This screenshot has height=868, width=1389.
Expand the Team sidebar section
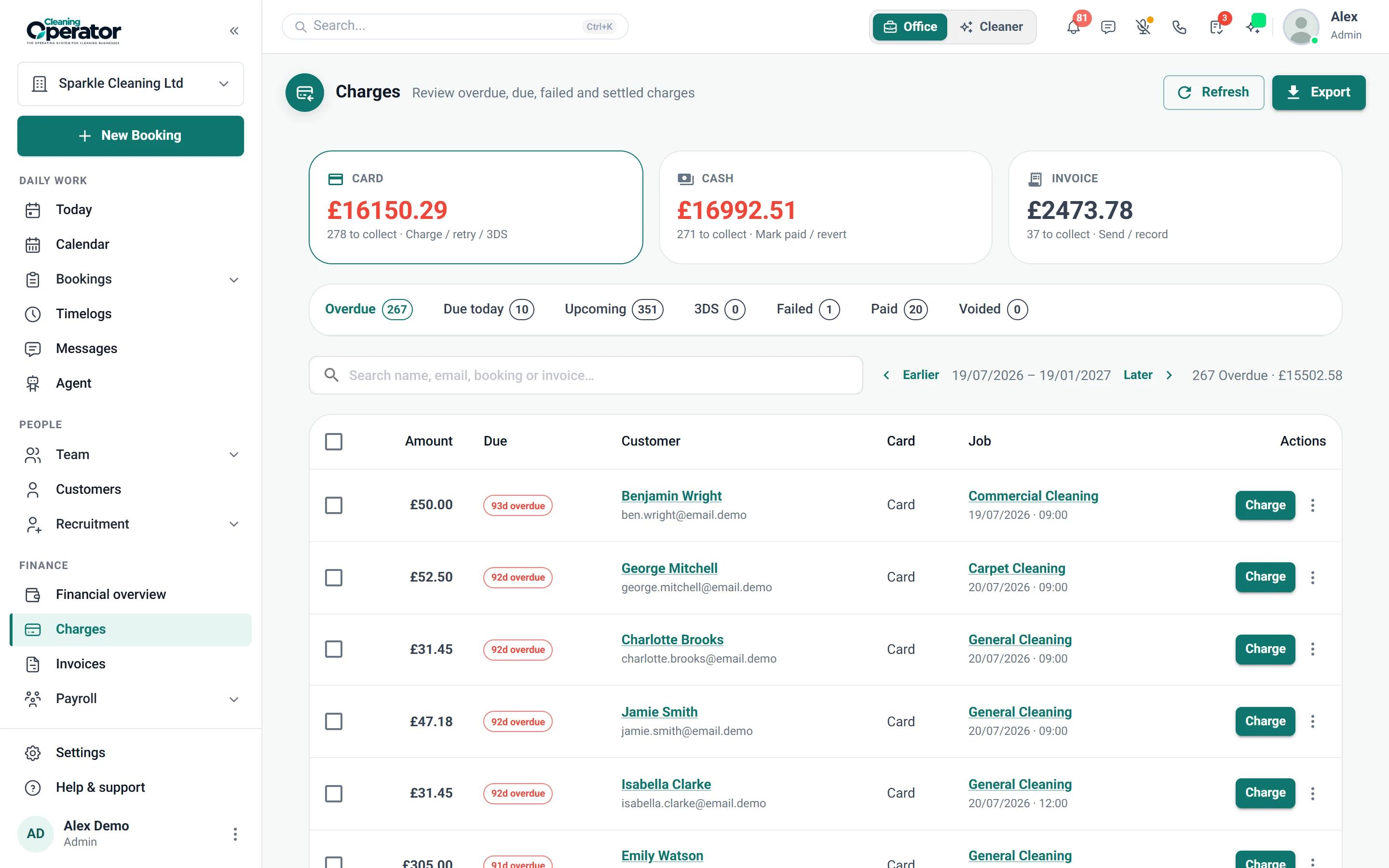tap(233, 455)
